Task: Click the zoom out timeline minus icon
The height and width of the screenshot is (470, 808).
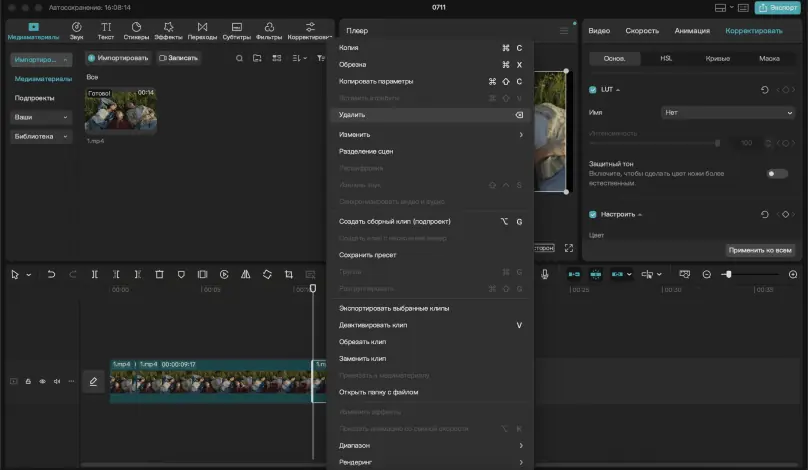Action: [x=706, y=275]
